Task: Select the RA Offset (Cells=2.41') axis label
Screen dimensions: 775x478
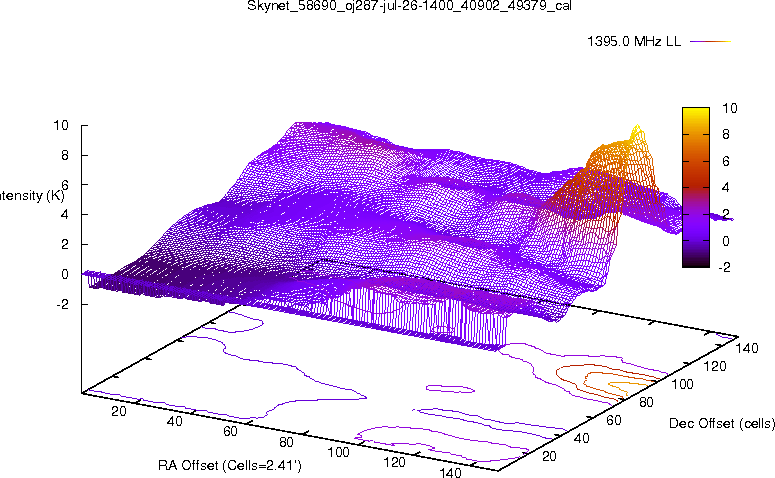Action: point(230,465)
